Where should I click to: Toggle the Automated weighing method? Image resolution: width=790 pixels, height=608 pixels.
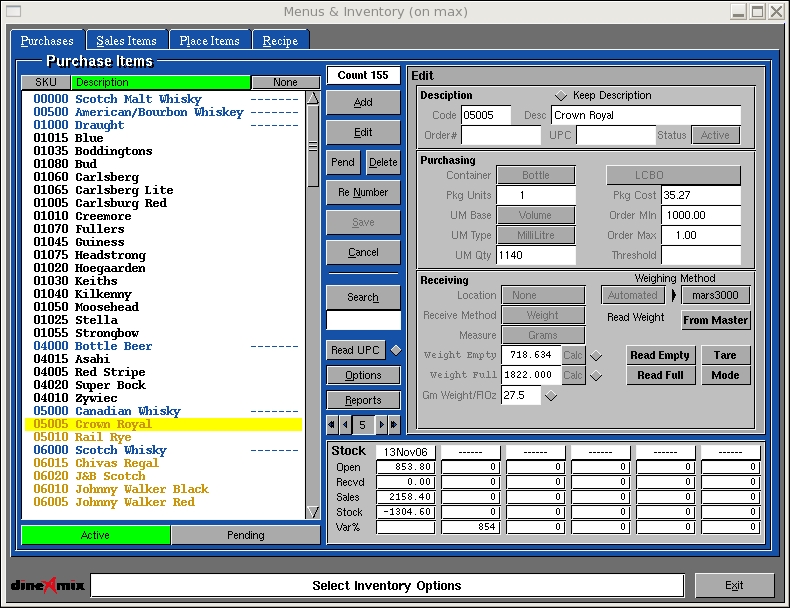(x=633, y=295)
